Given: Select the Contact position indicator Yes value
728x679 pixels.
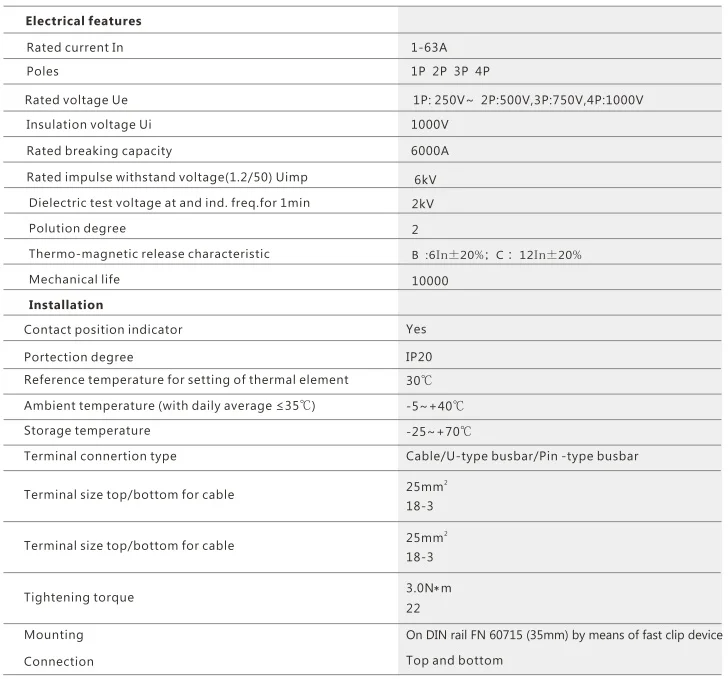Looking at the screenshot, I should pyautogui.click(x=416, y=329).
